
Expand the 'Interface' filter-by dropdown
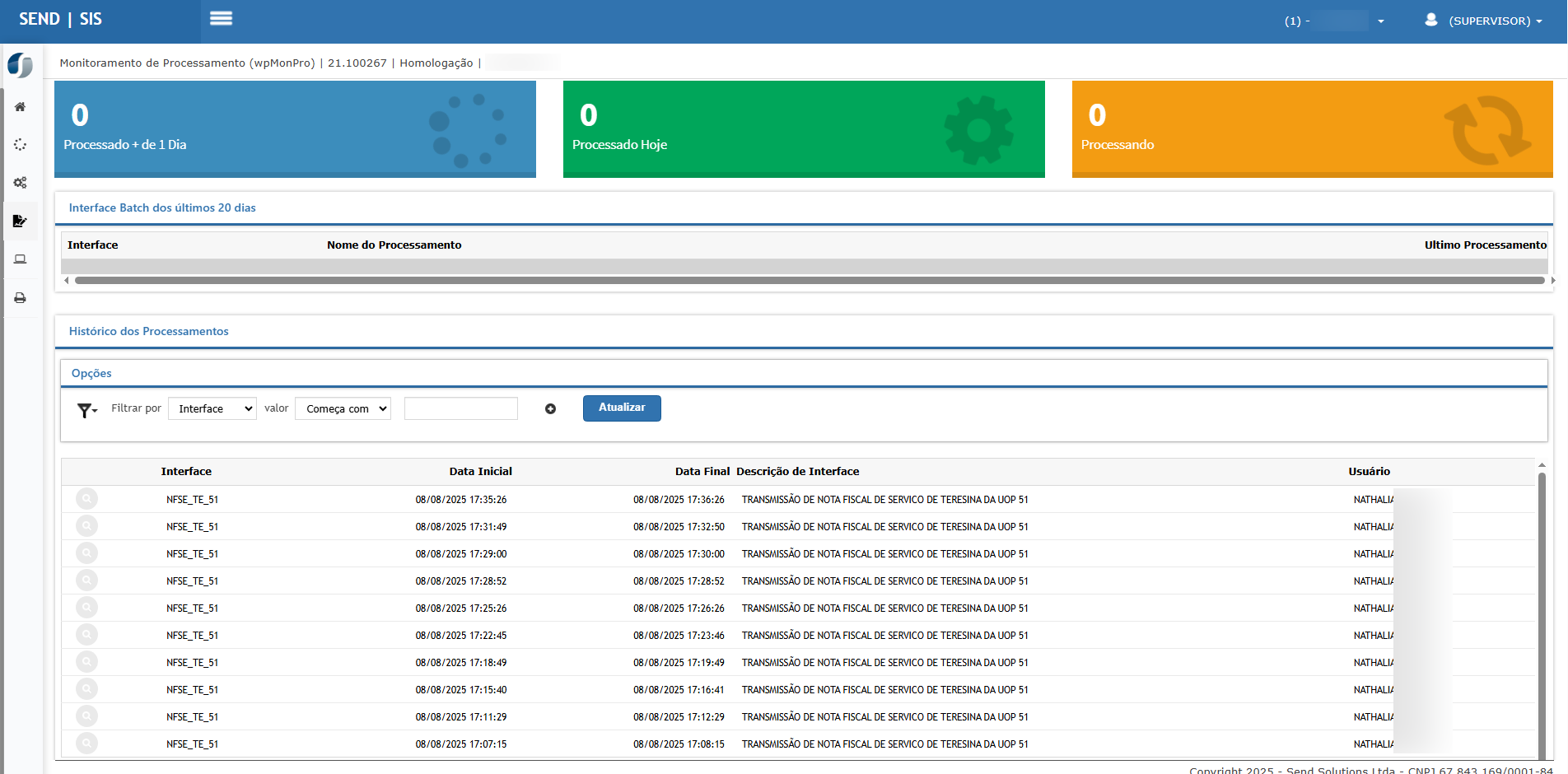tap(212, 408)
